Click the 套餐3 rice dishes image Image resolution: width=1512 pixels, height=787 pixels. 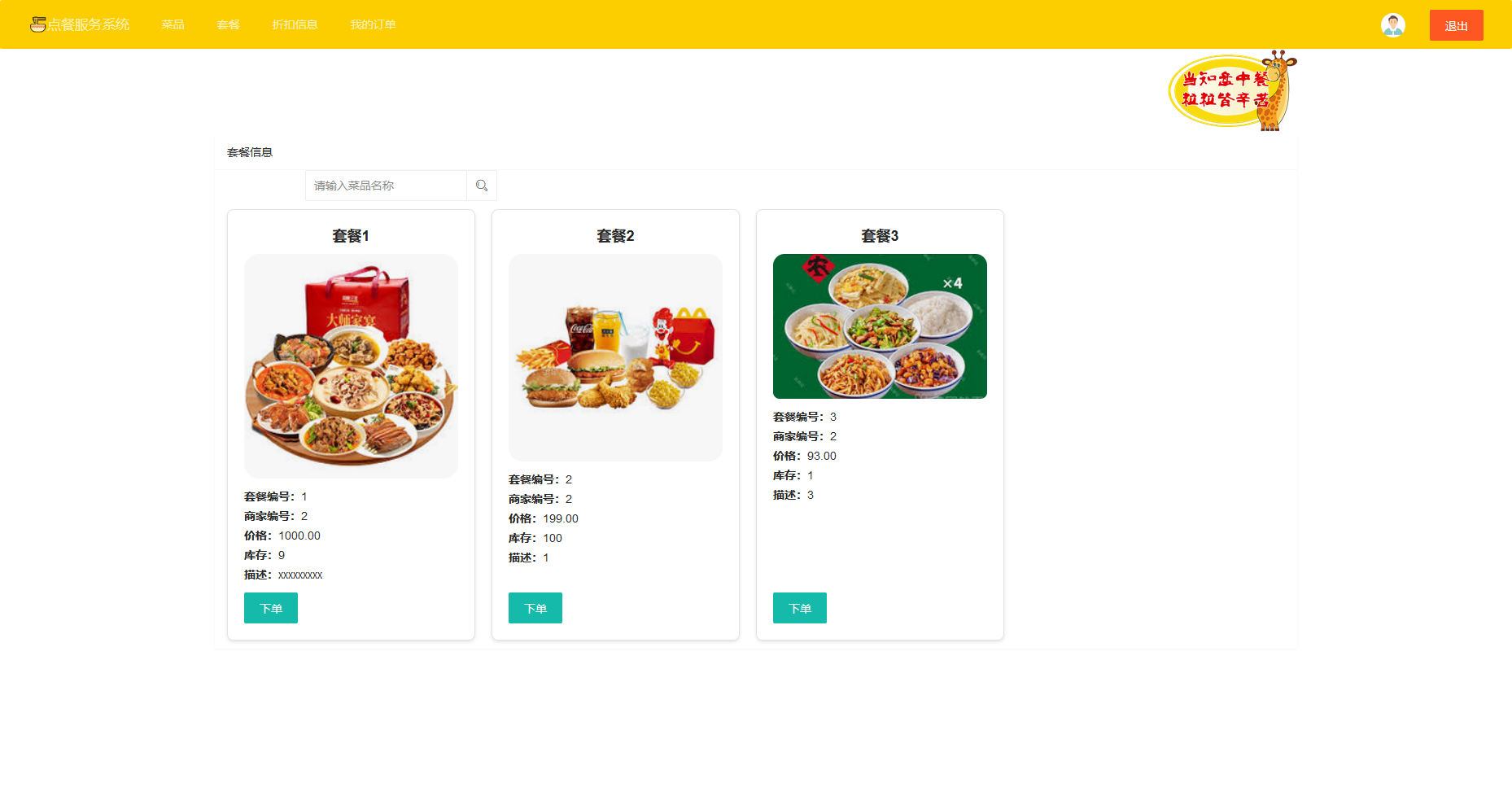[x=880, y=326]
